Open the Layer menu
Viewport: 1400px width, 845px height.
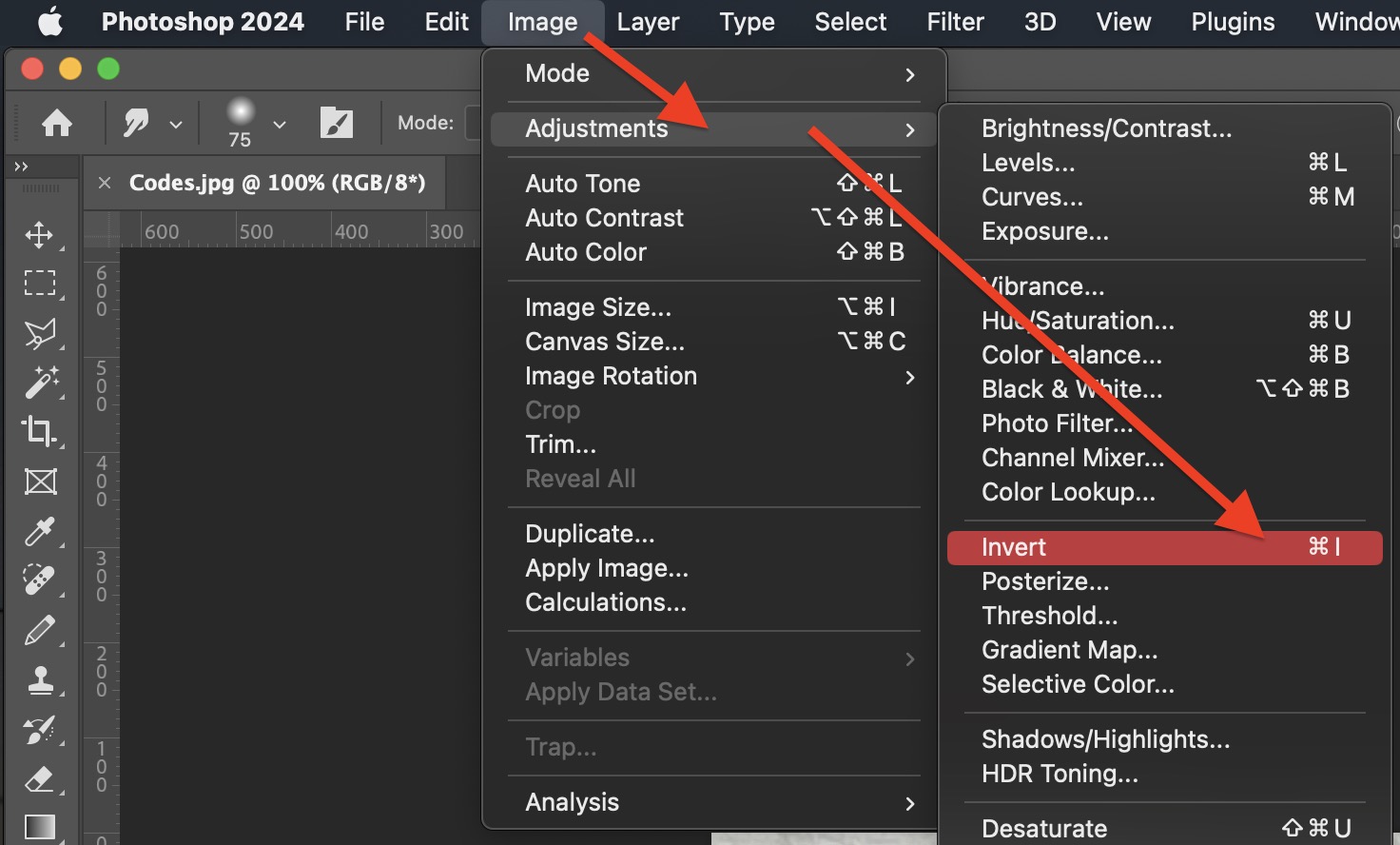(x=648, y=22)
